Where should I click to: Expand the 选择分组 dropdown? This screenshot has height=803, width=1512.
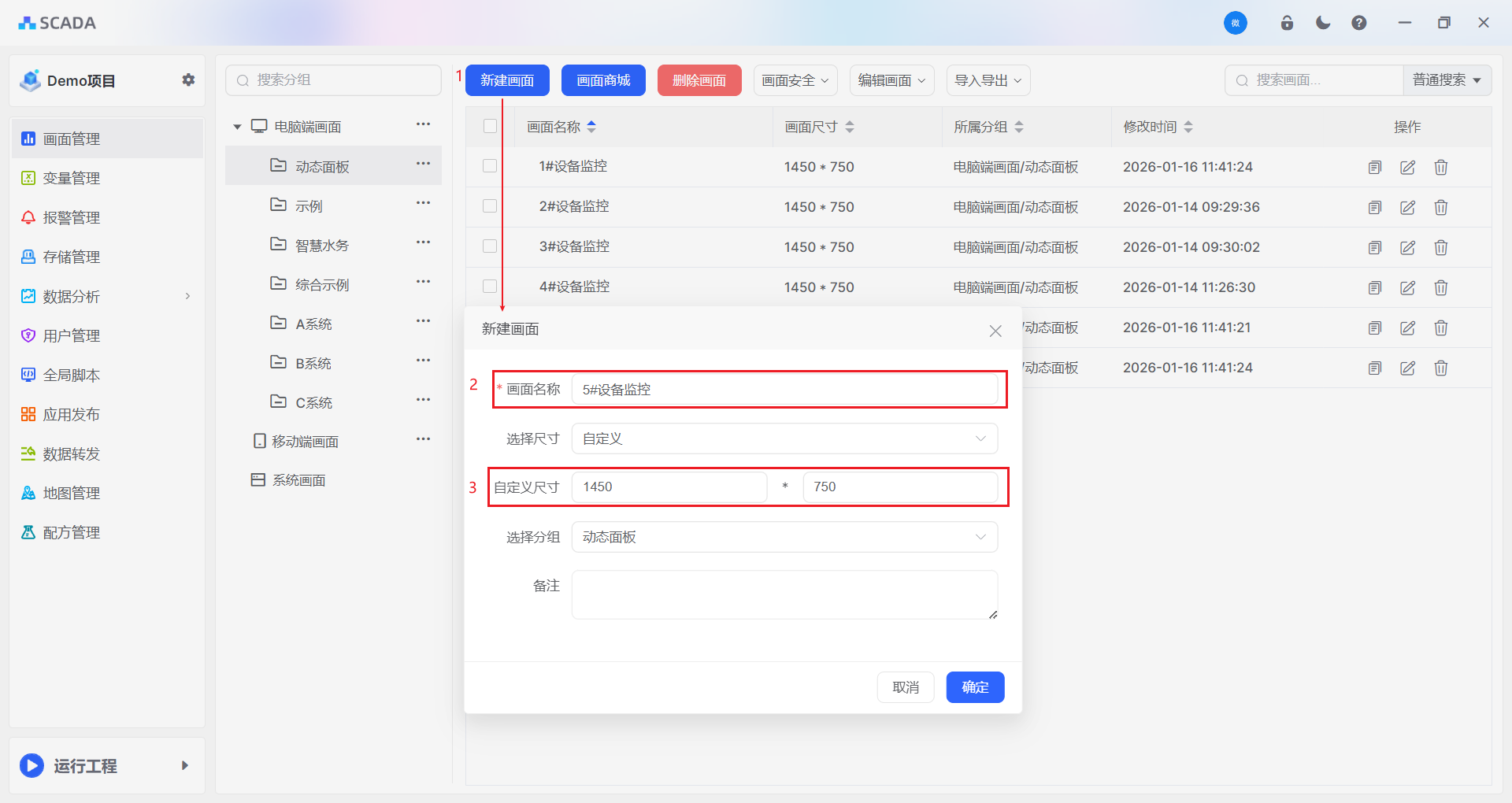point(784,537)
